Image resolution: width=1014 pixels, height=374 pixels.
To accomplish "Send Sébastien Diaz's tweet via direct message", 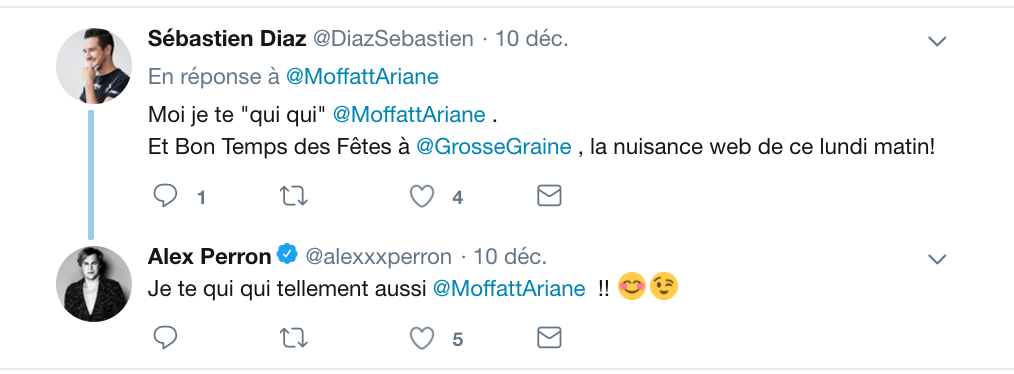I will (x=549, y=196).
